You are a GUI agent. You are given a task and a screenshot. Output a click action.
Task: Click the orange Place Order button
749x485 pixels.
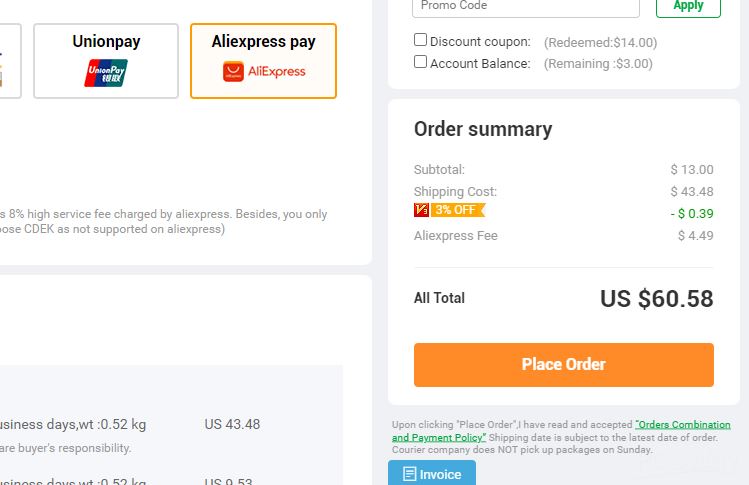coord(564,365)
